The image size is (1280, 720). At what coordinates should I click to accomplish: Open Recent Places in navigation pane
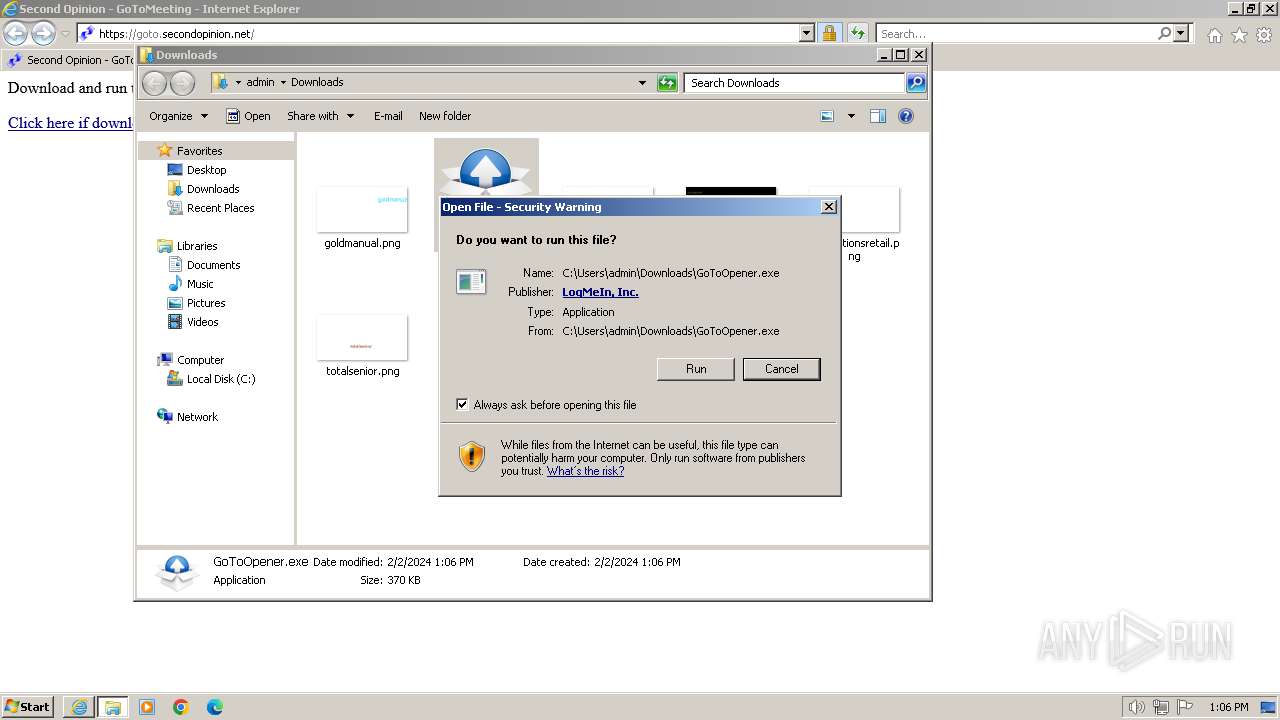point(220,208)
